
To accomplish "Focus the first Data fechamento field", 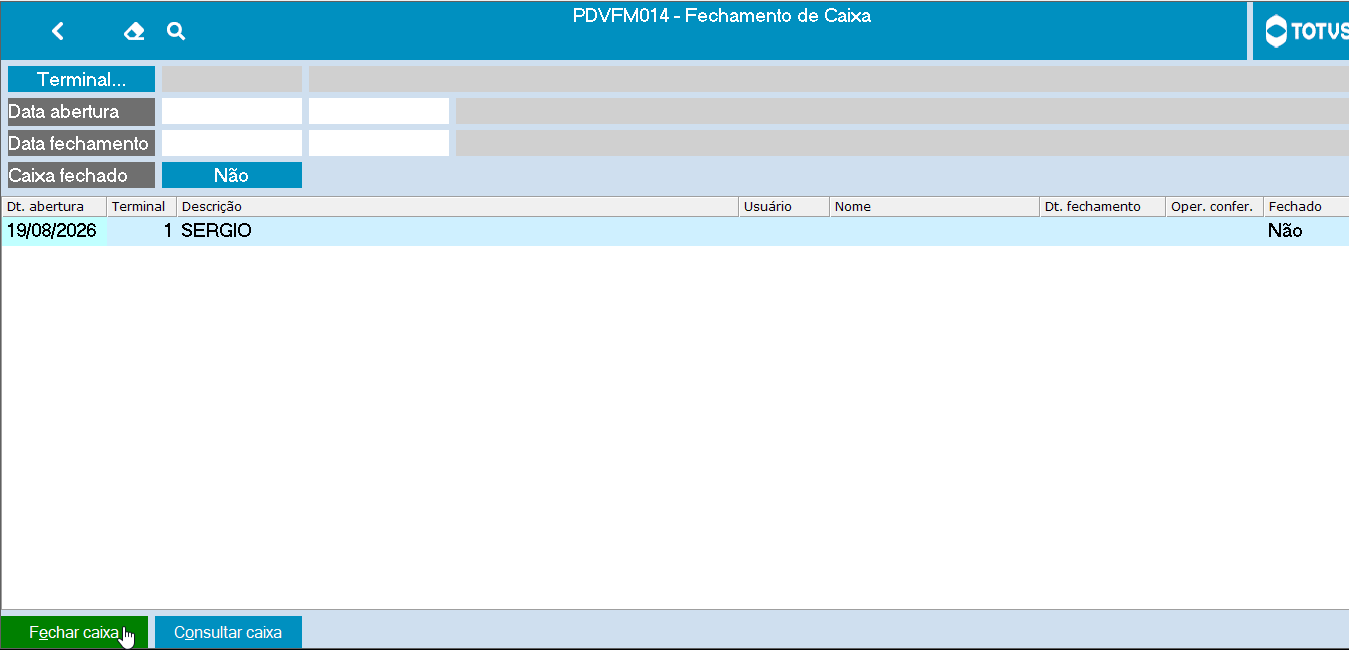I will pyautogui.click(x=231, y=143).
